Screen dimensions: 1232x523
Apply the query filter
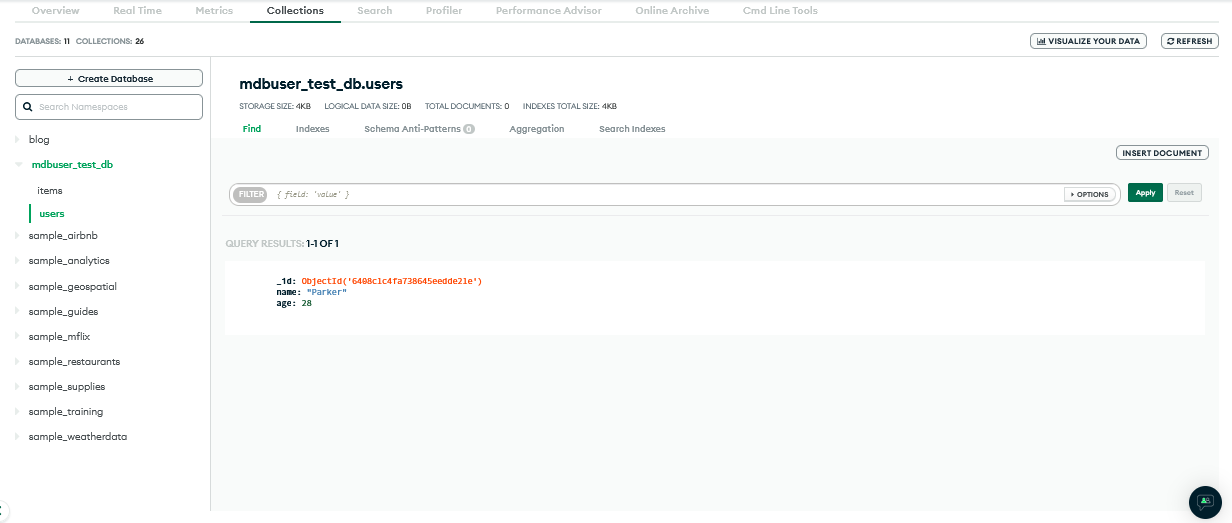pyautogui.click(x=1145, y=193)
